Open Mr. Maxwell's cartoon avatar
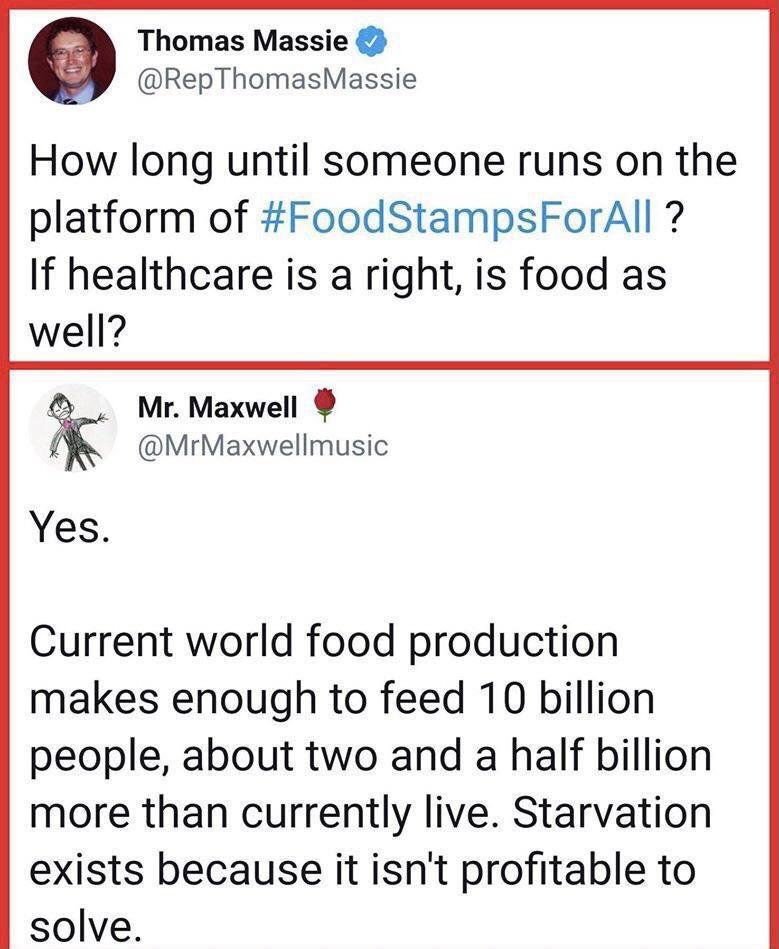779x949 pixels. click(73, 427)
